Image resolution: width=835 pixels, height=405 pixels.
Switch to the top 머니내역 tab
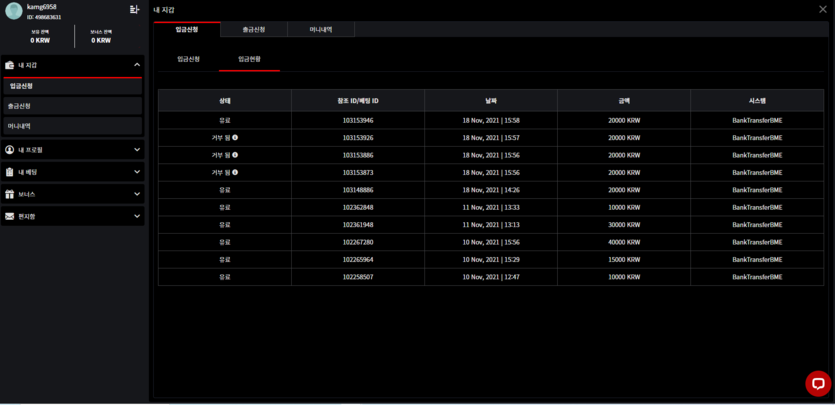coord(321,29)
